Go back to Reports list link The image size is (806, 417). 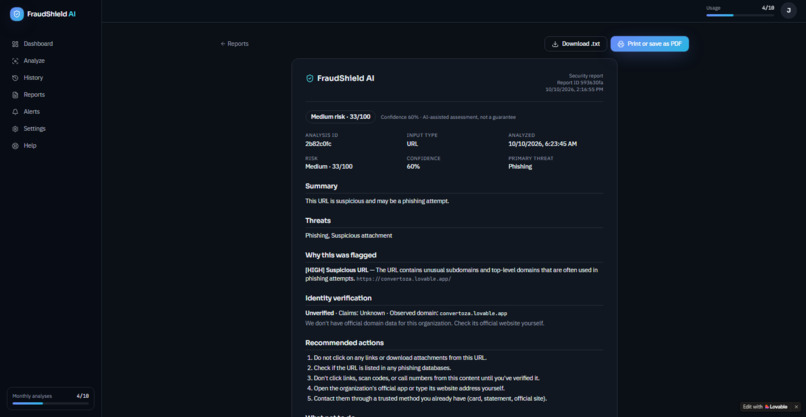coord(234,44)
